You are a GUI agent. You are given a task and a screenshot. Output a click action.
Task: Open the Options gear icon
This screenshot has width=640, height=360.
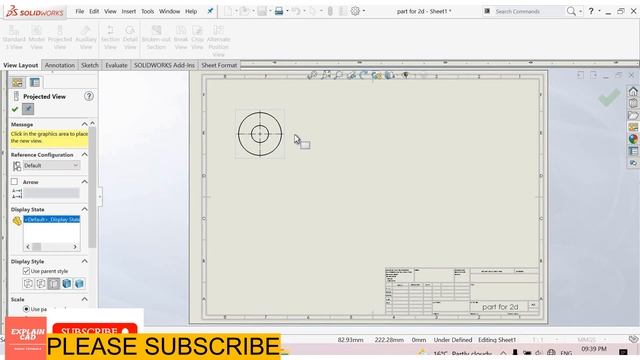(355, 11)
